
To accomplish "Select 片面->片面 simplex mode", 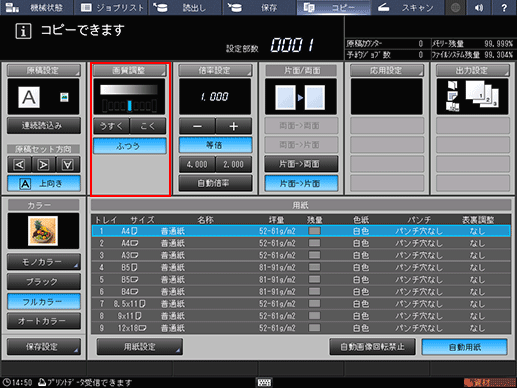I will [301, 183].
